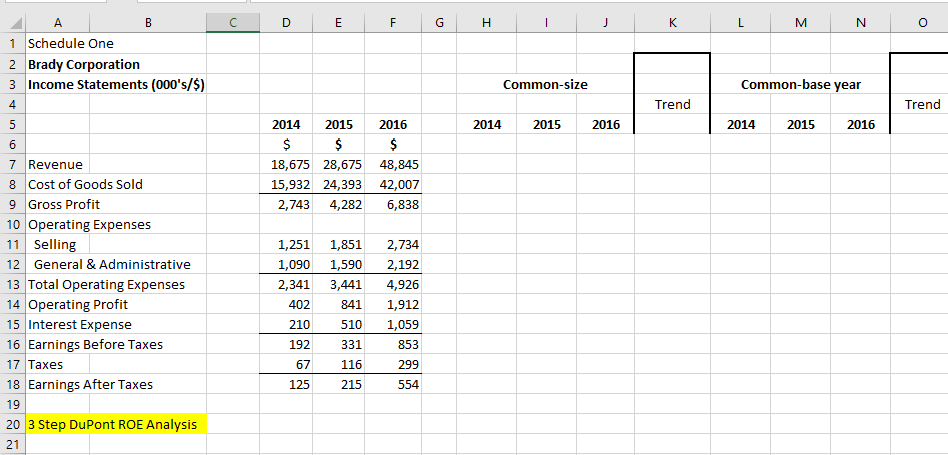Click the 'Selling' label cell
The image size is (948, 455).
(x=55, y=245)
